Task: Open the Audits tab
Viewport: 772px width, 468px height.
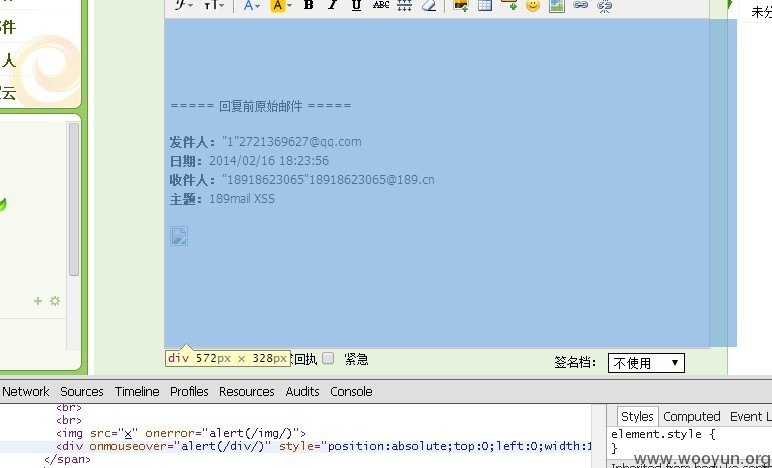Action: point(302,392)
